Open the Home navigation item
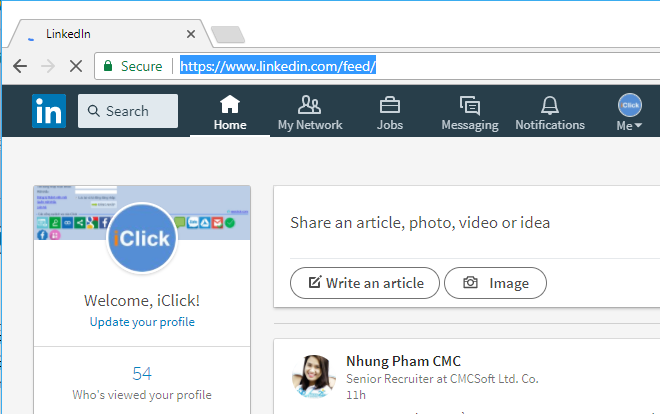The image size is (660, 414). coord(230,113)
